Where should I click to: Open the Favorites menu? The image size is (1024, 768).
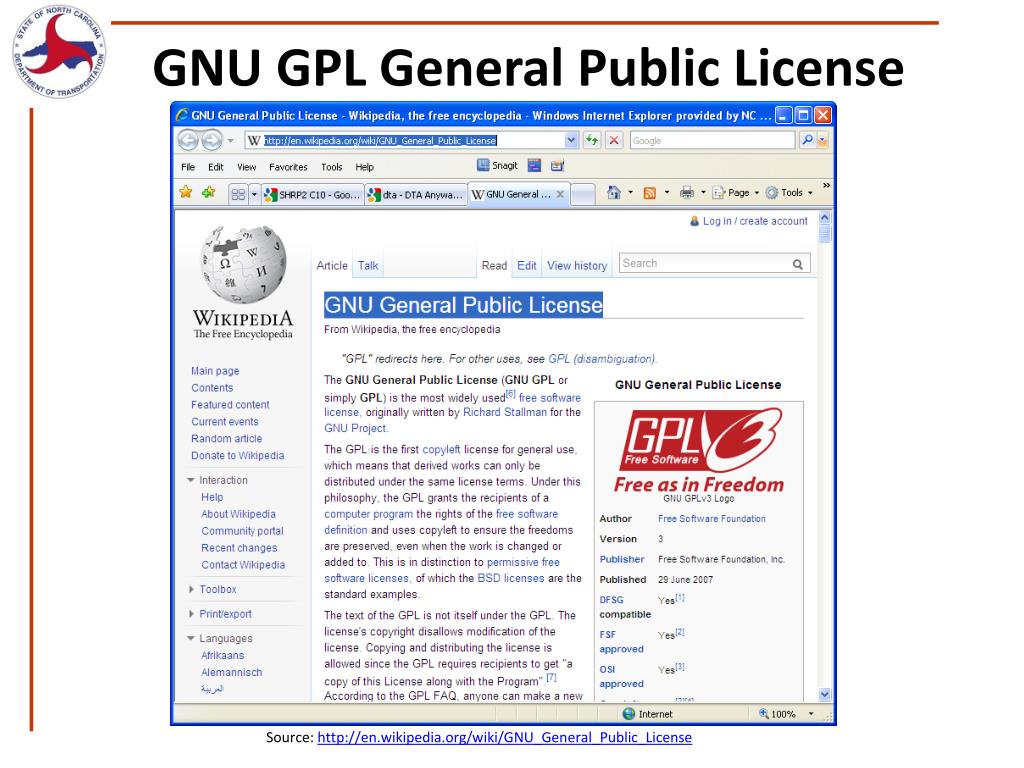pyautogui.click(x=288, y=167)
